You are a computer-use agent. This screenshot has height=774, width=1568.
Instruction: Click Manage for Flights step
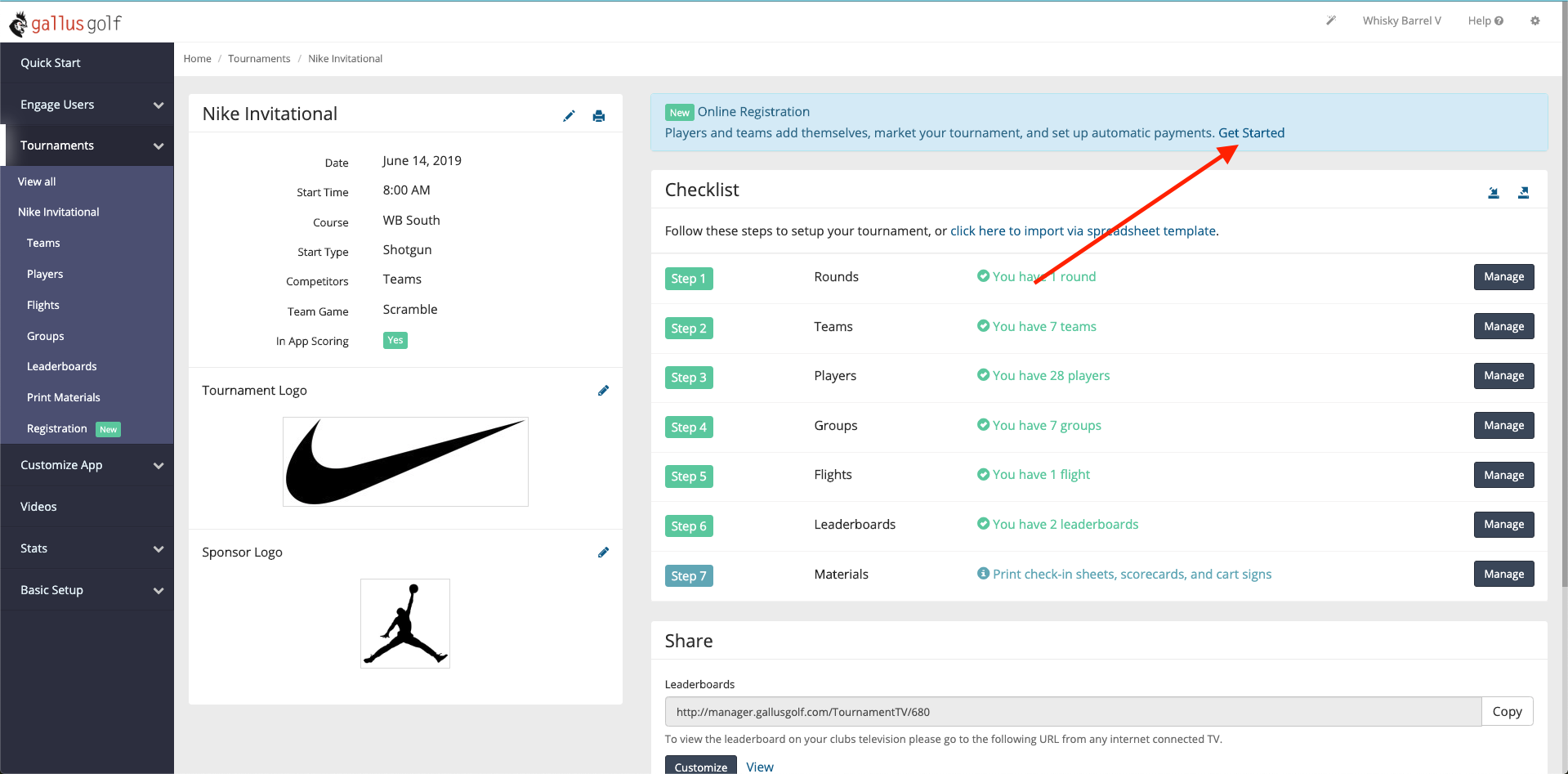point(1503,475)
